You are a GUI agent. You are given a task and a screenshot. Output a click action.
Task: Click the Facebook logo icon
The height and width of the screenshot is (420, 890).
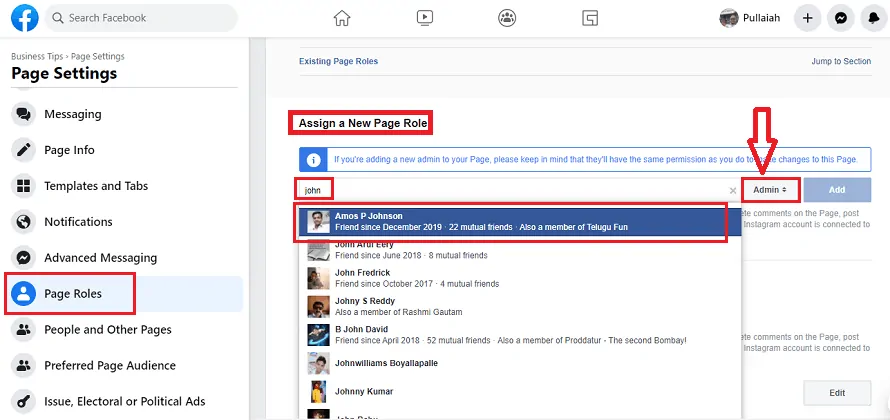point(25,18)
